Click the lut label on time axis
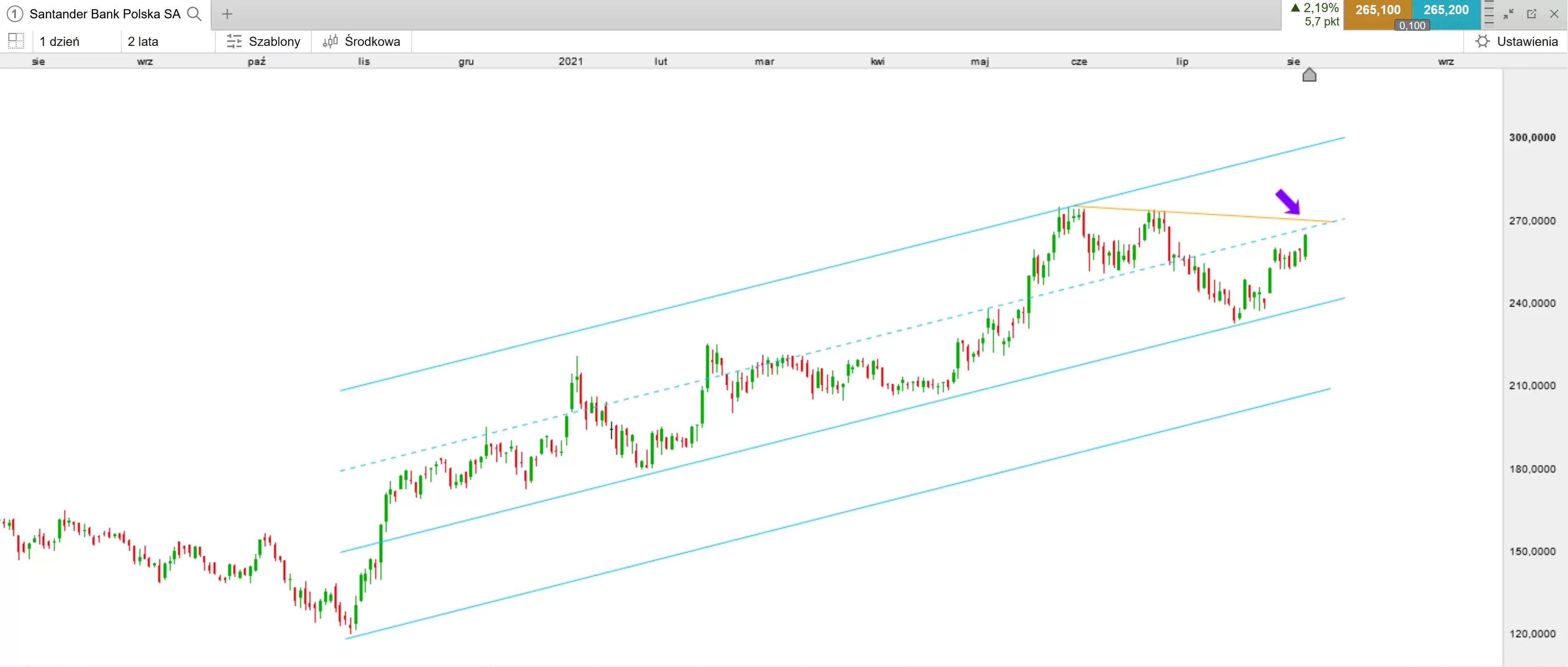Screen dimensions: 1568x667 click(x=661, y=61)
